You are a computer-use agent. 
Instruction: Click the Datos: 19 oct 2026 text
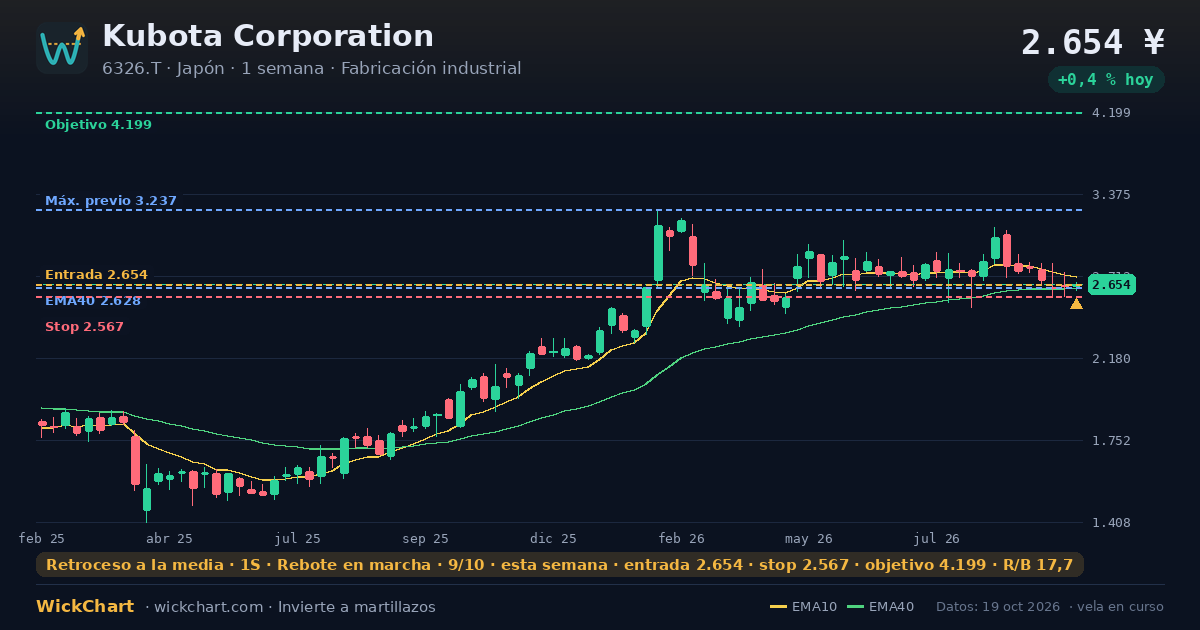[x=999, y=607]
